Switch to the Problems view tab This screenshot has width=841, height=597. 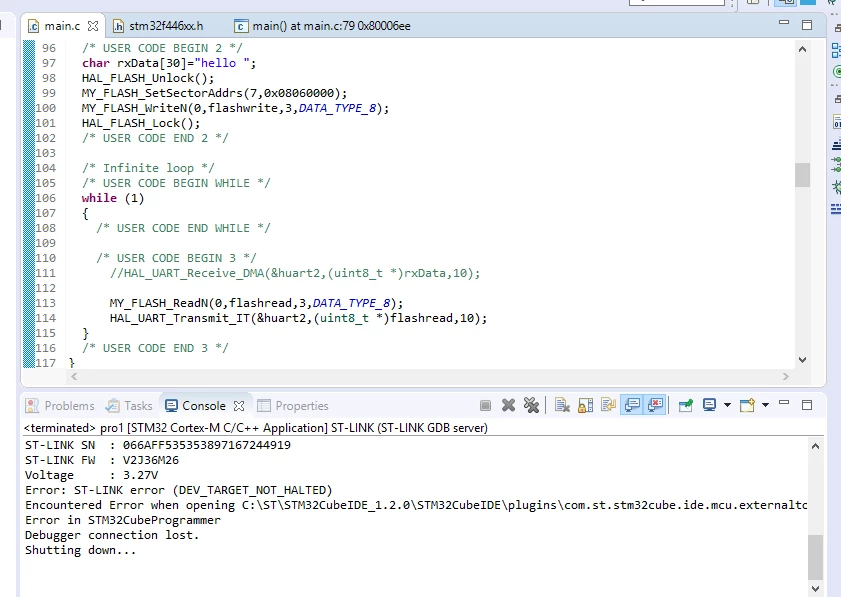tap(60, 406)
